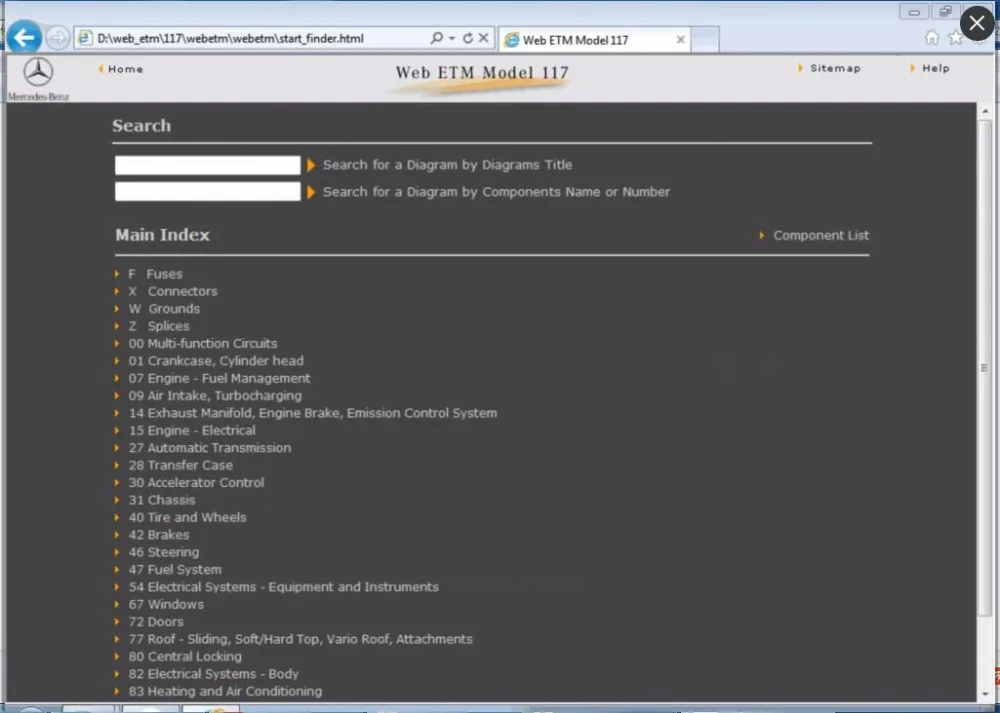Click the Favorites star icon
This screenshot has height=713, width=1000.
[x=955, y=38]
